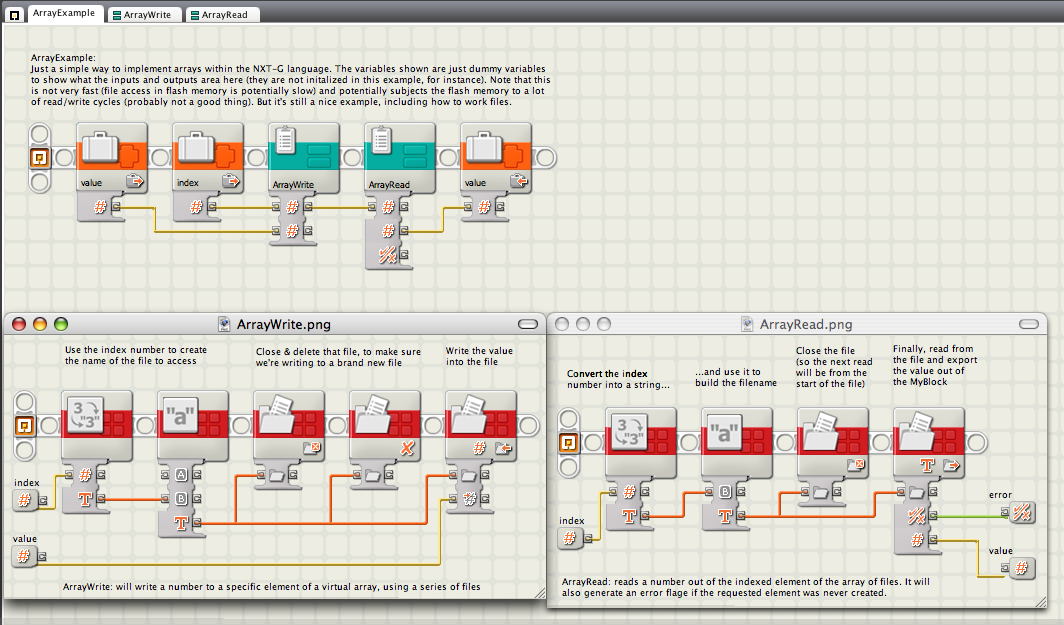Click green zoom button of ArrayWrite.png window

click(61, 324)
